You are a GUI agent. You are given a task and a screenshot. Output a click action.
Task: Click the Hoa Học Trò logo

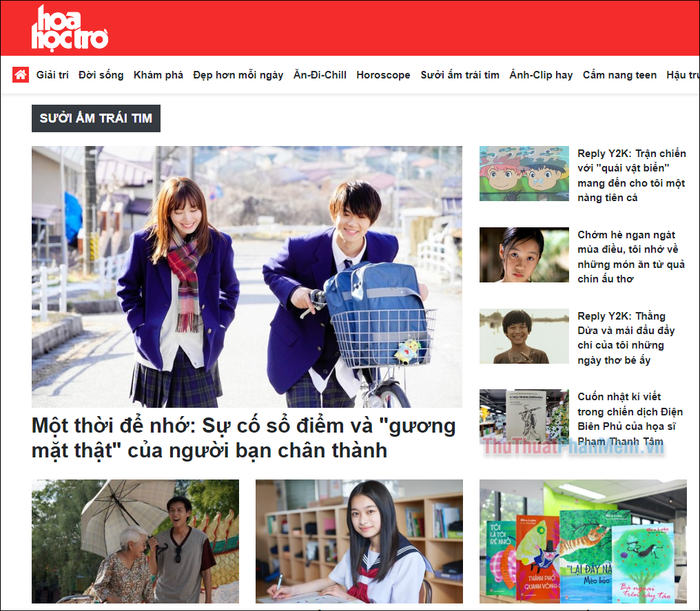(70, 28)
